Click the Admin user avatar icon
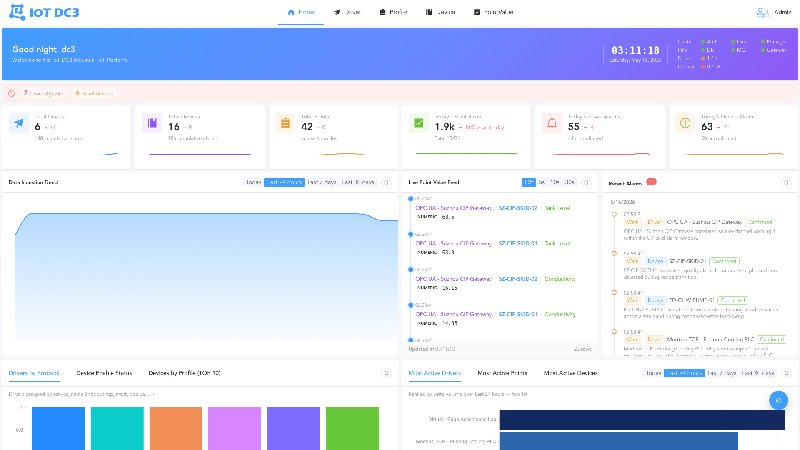Image resolution: width=800 pixels, height=450 pixels. (762, 12)
